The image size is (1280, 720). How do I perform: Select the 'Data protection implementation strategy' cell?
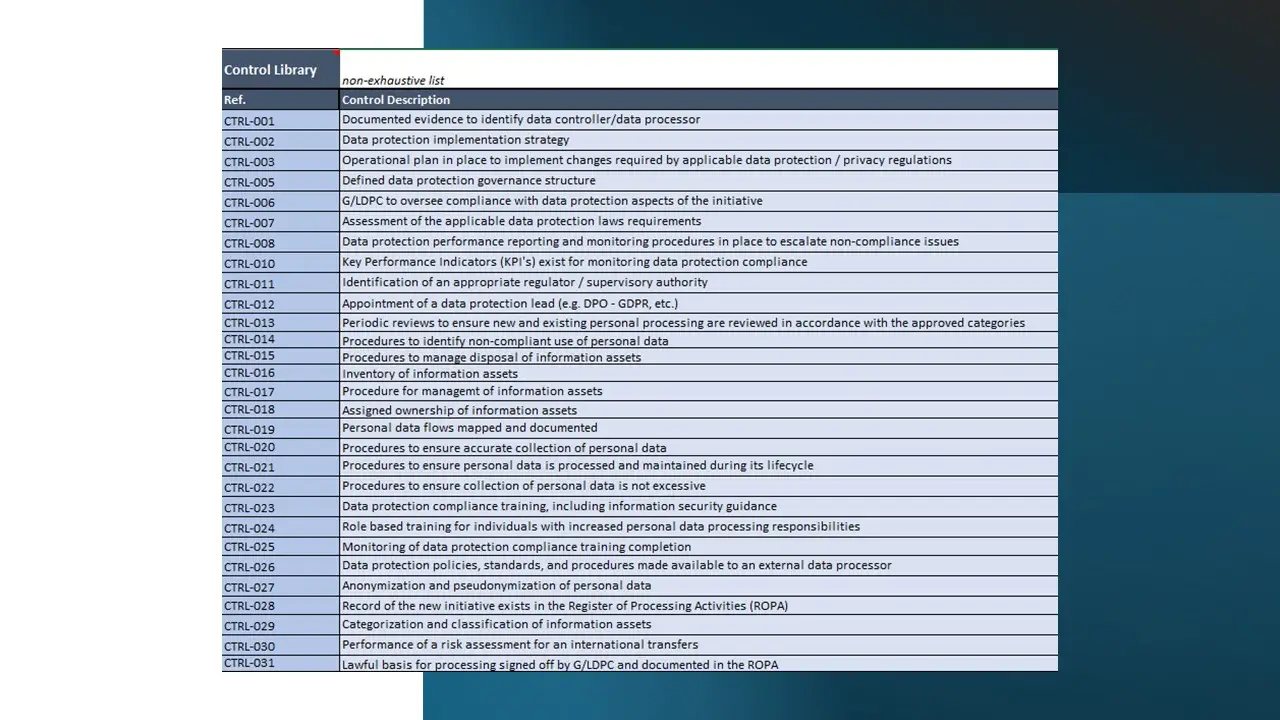pyautogui.click(x=456, y=140)
